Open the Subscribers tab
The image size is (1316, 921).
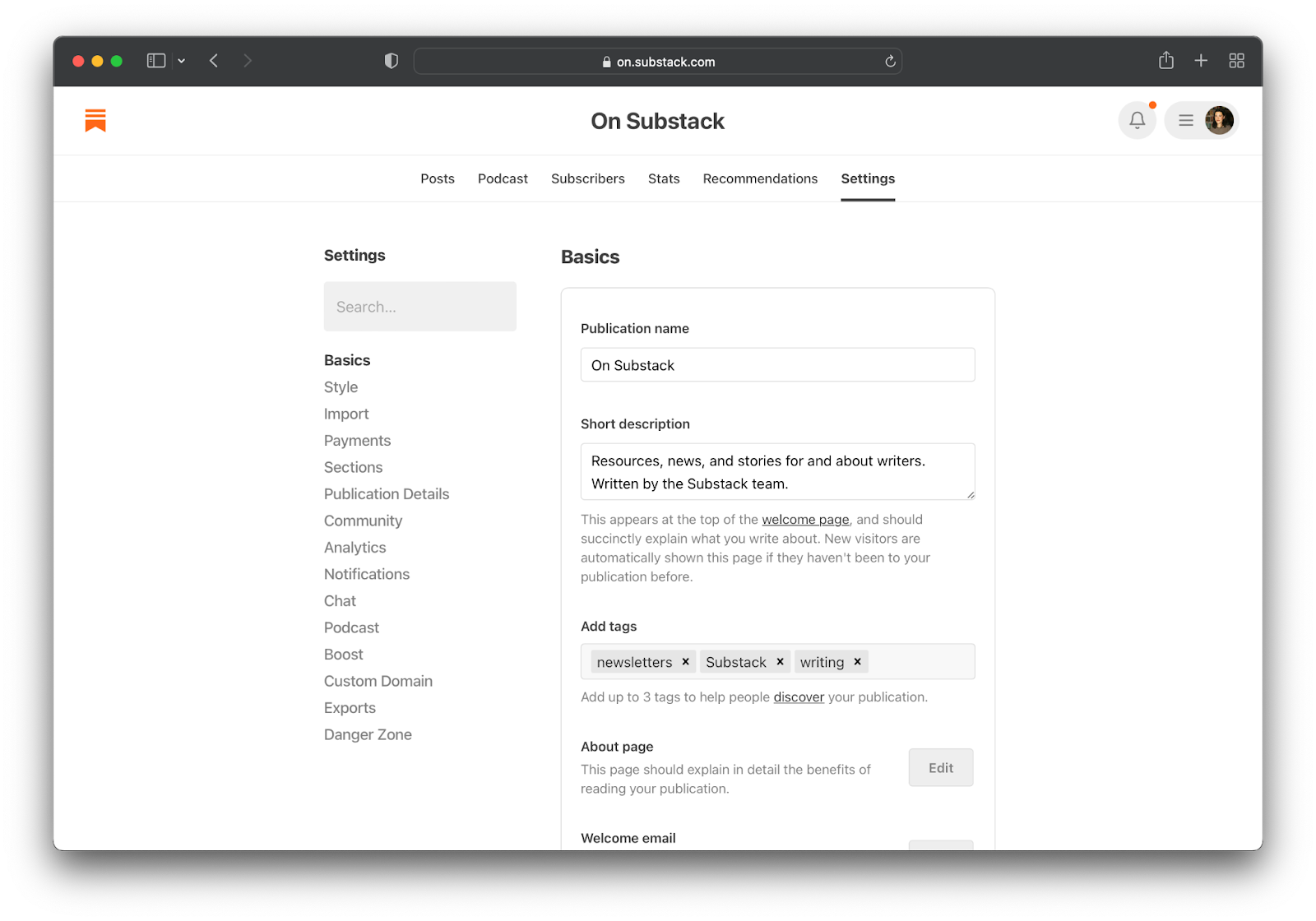(588, 178)
